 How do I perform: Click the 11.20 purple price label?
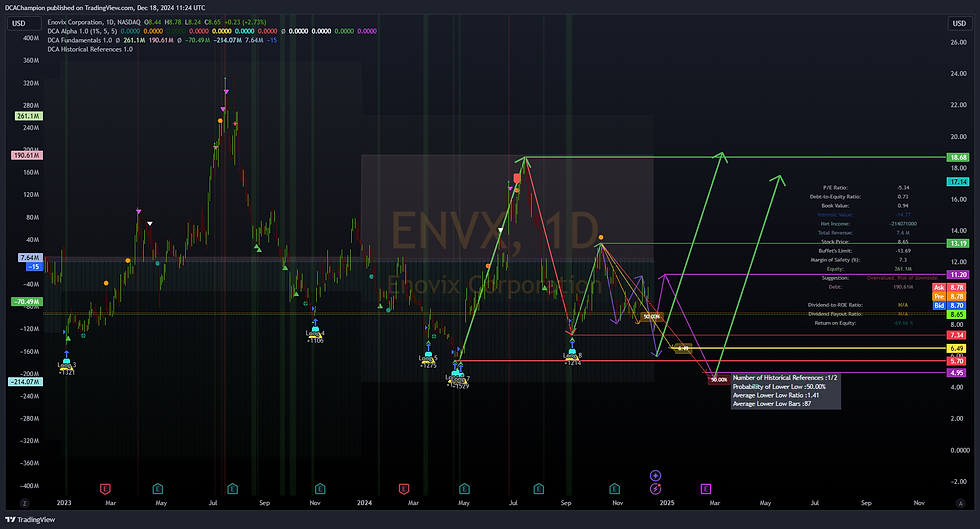click(958, 275)
